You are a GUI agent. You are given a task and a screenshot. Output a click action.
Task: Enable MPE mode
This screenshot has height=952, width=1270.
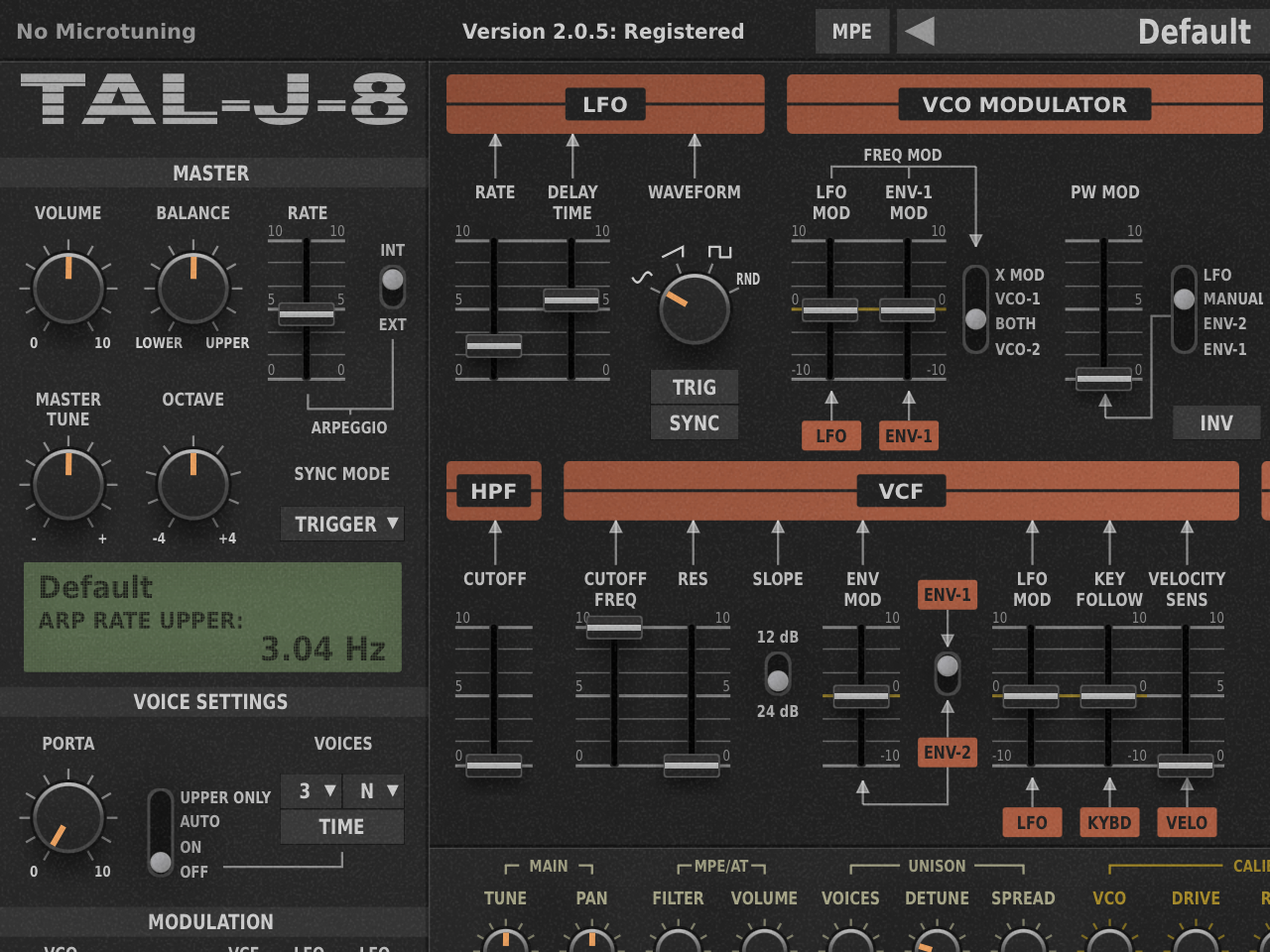[852, 31]
